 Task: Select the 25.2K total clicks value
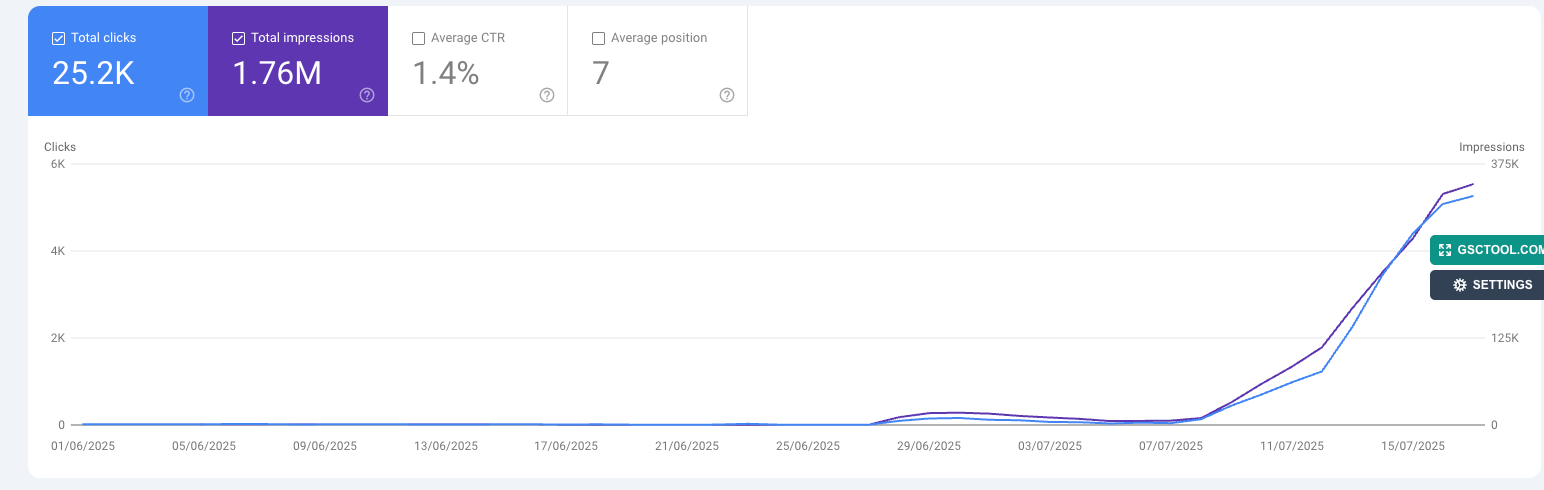tap(93, 74)
